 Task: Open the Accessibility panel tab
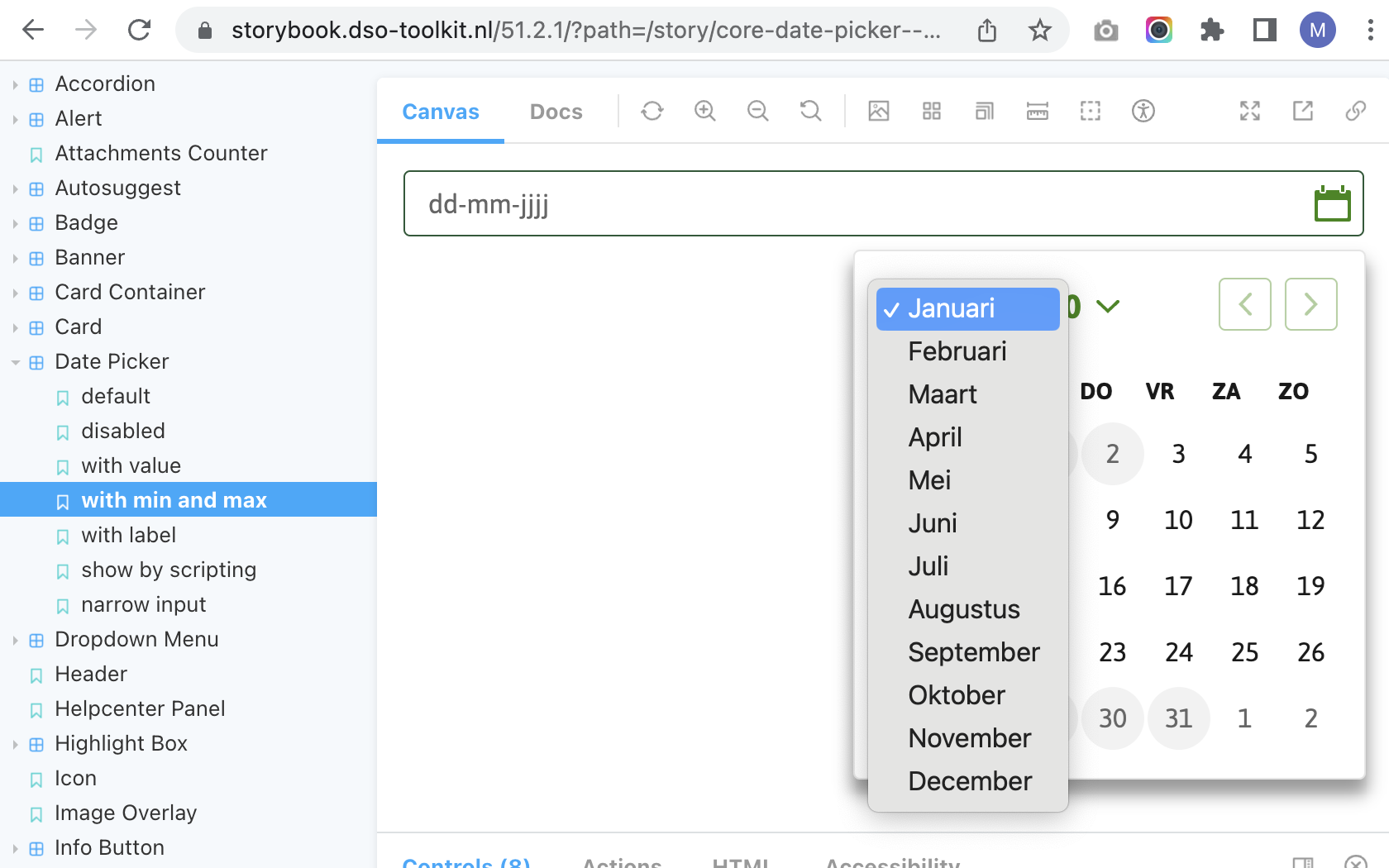pyautogui.click(x=891, y=862)
